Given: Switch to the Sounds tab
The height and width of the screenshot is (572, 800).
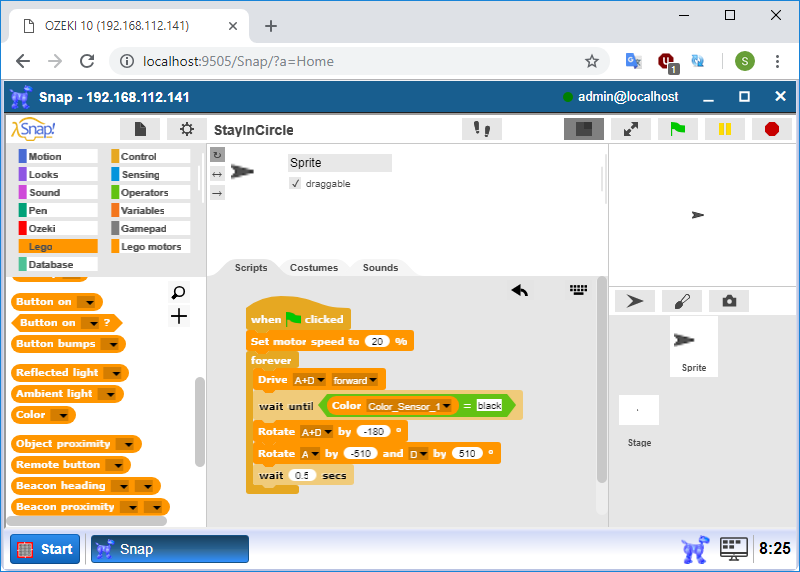Looking at the screenshot, I should 380,267.
